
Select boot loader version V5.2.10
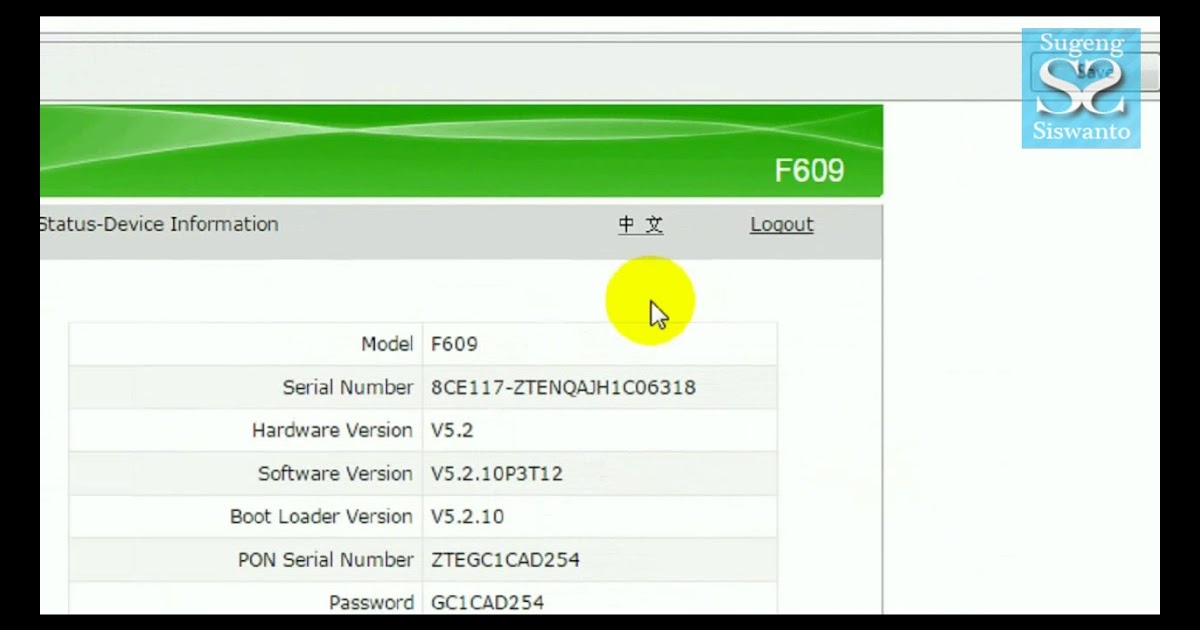tap(467, 516)
